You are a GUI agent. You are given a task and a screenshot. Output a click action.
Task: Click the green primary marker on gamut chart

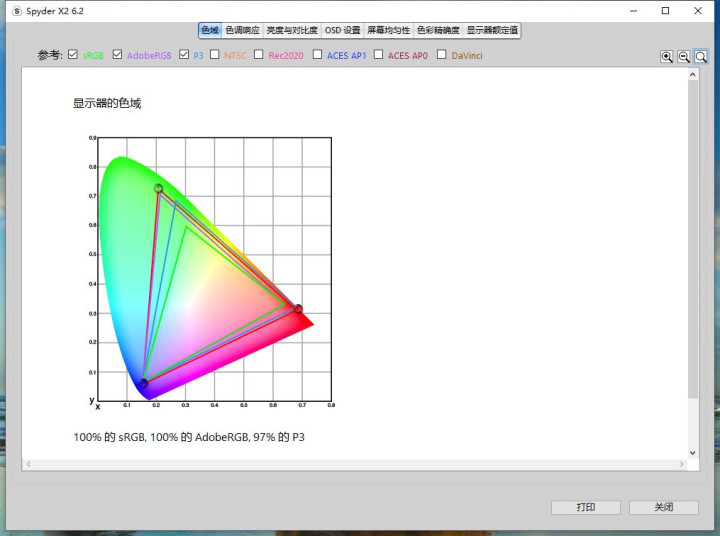(158, 188)
